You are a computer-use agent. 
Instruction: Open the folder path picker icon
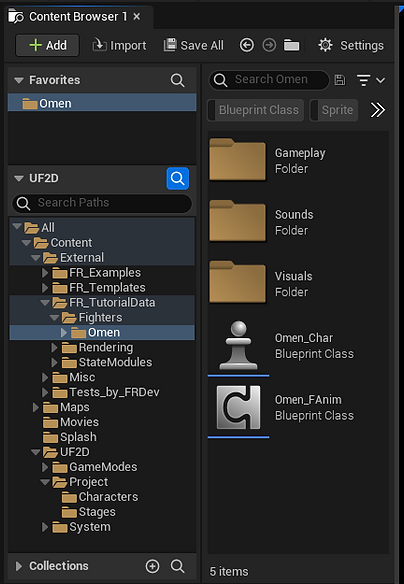point(292,45)
